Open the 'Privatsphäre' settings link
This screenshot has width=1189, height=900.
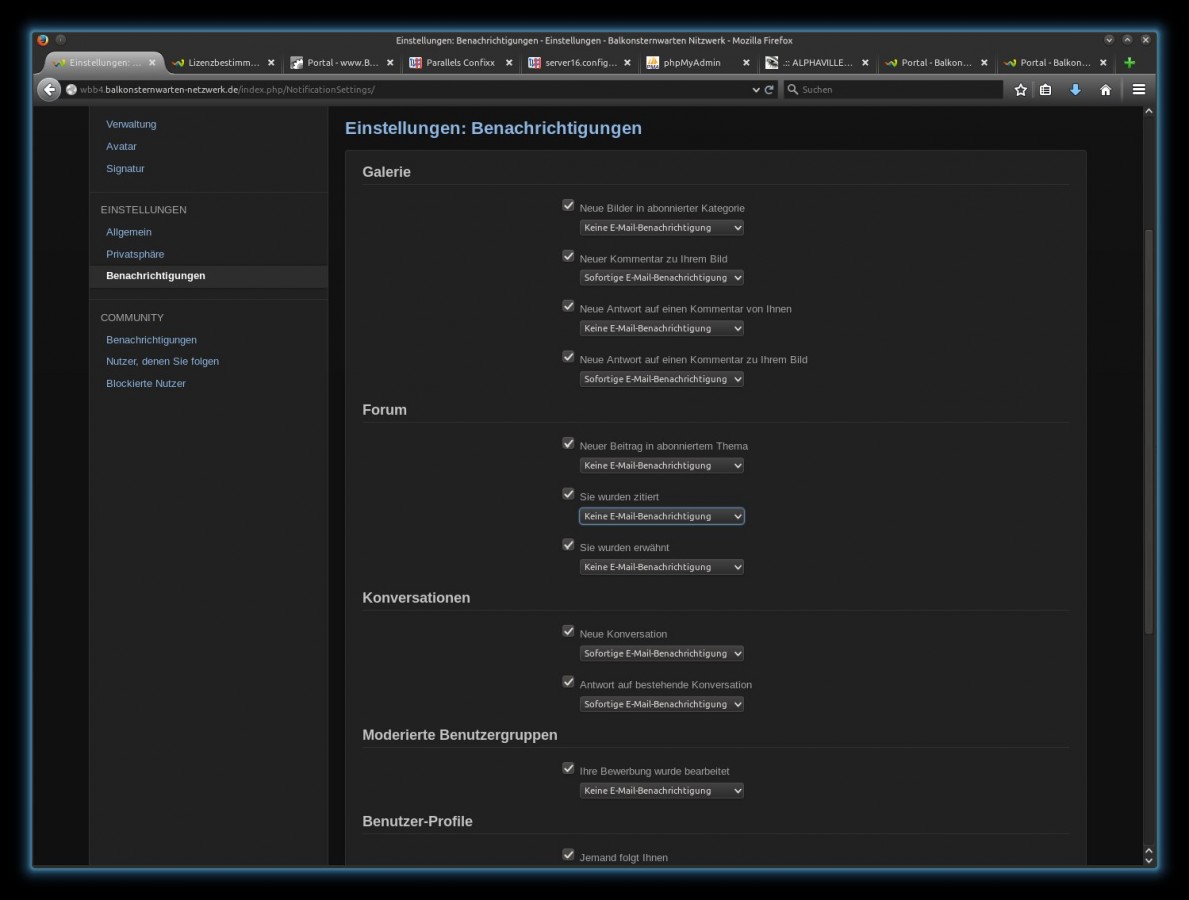pos(135,254)
